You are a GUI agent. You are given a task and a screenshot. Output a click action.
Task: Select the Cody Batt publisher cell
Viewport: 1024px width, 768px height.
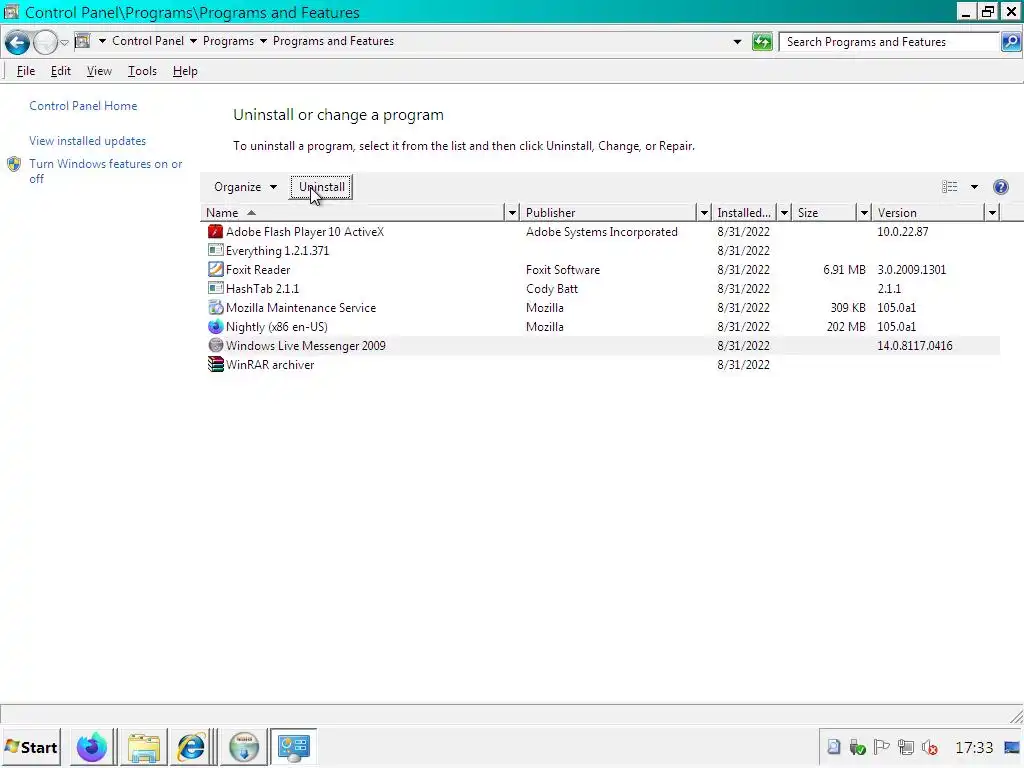coord(552,289)
